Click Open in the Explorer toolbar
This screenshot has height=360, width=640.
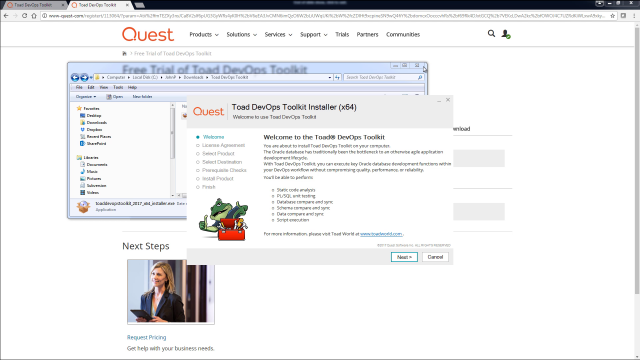(x=115, y=97)
